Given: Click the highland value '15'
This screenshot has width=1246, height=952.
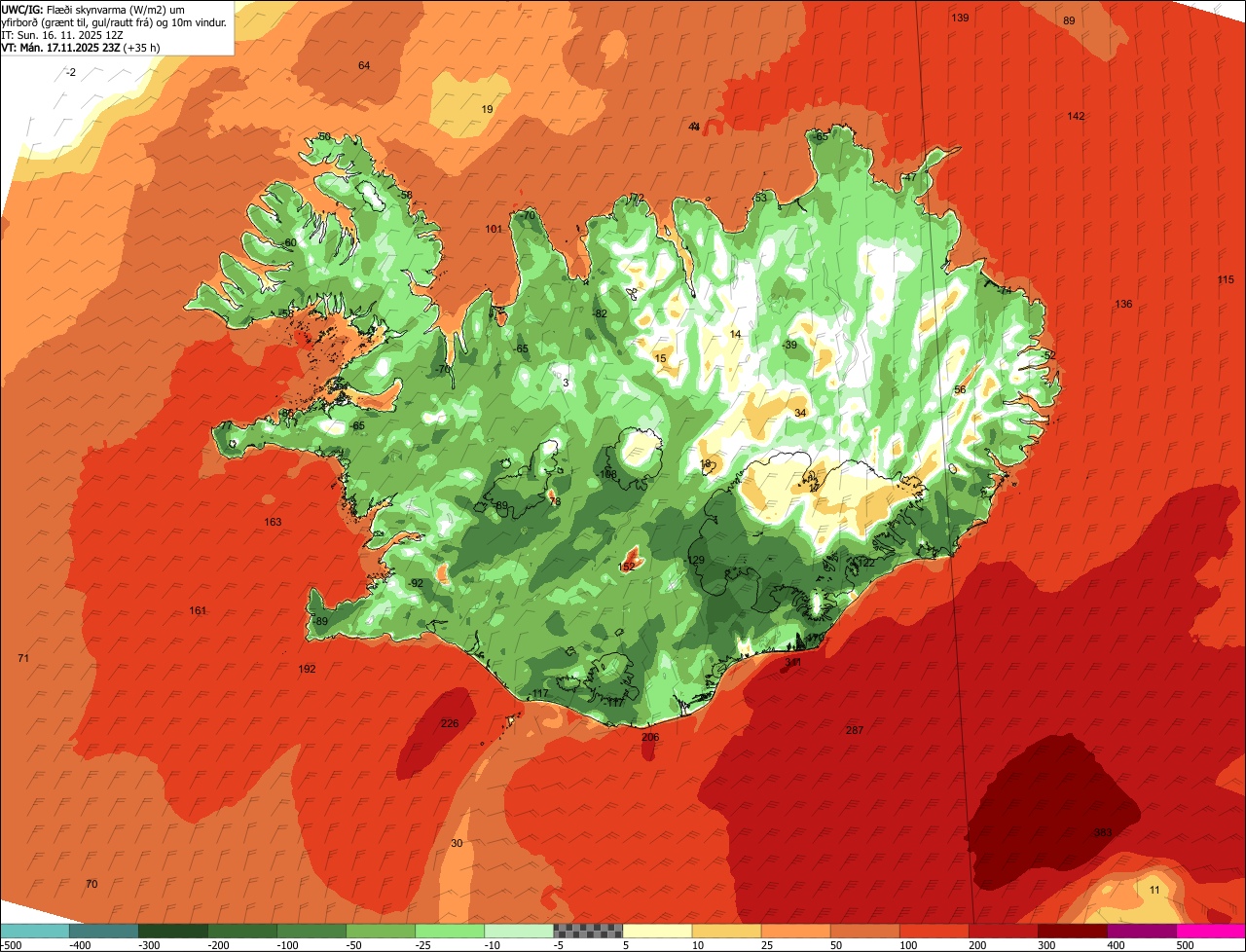Looking at the screenshot, I should [x=660, y=358].
